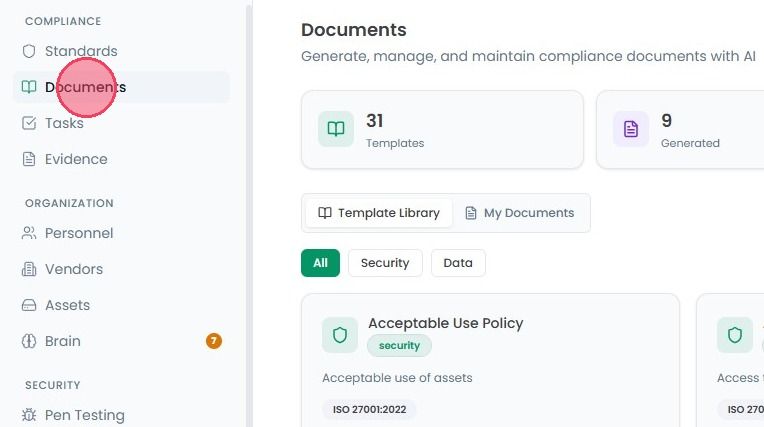Click the ORGANIZATION section label
This screenshot has height=427, width=764.
click(69, 203)
